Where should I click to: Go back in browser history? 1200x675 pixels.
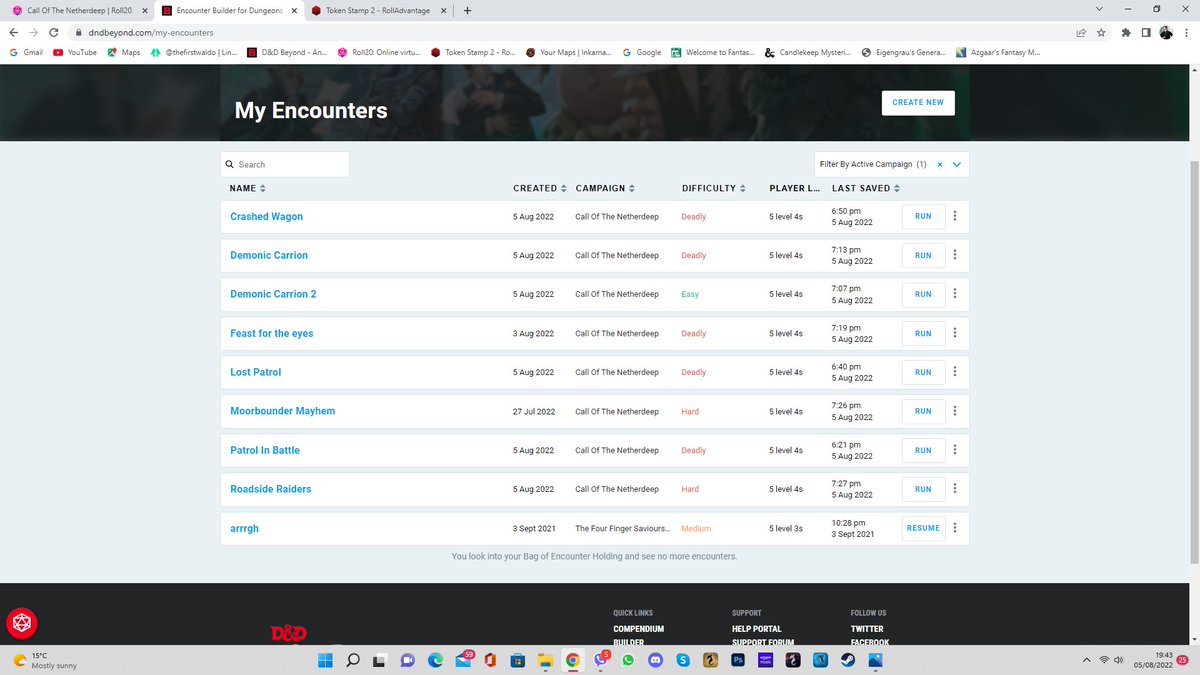tap(15, 32)
